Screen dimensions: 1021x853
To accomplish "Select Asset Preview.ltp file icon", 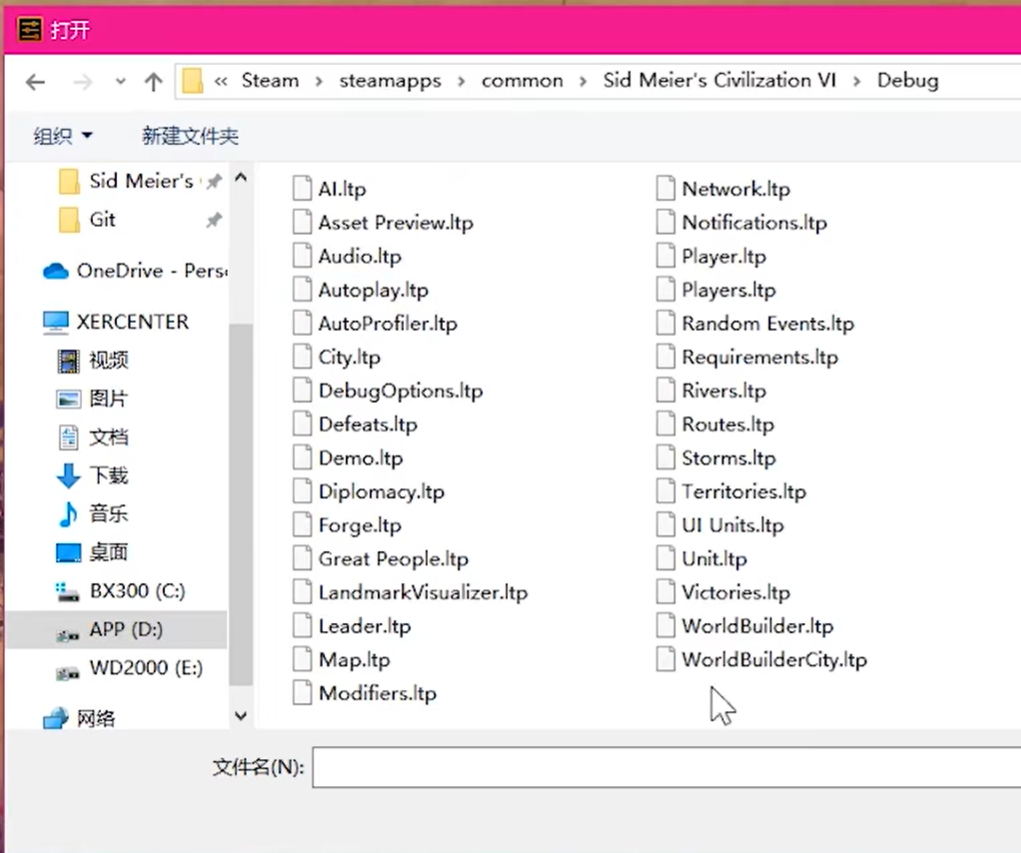I will [302, 222].
